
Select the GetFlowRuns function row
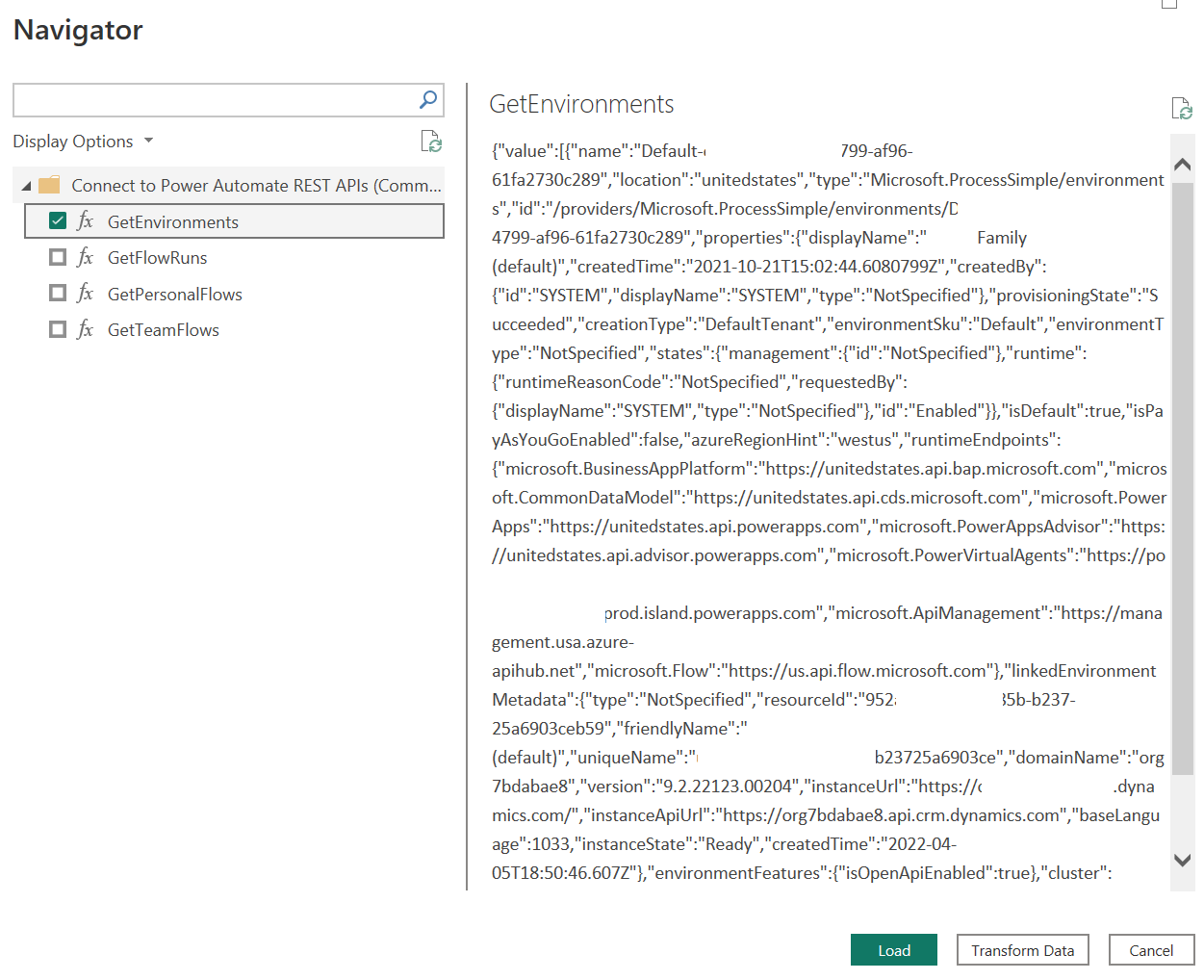coord(234,257)
